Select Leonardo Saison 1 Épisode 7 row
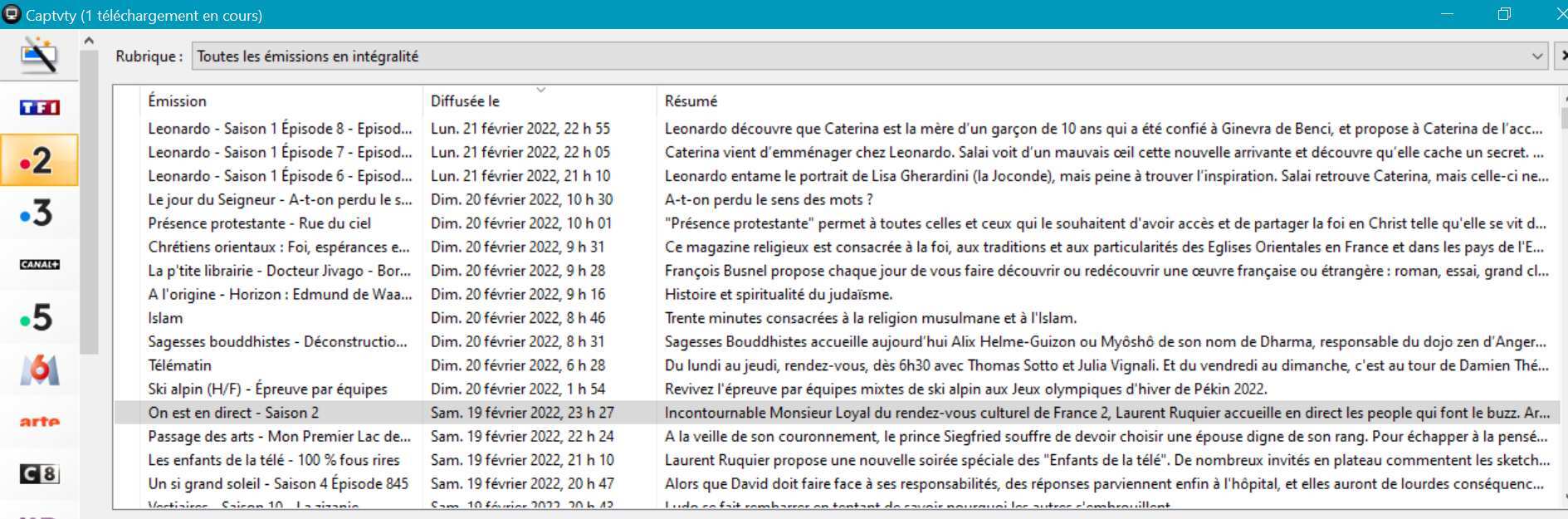The width and height of the screenshot is (1568, 519). (x=836, y=152)
